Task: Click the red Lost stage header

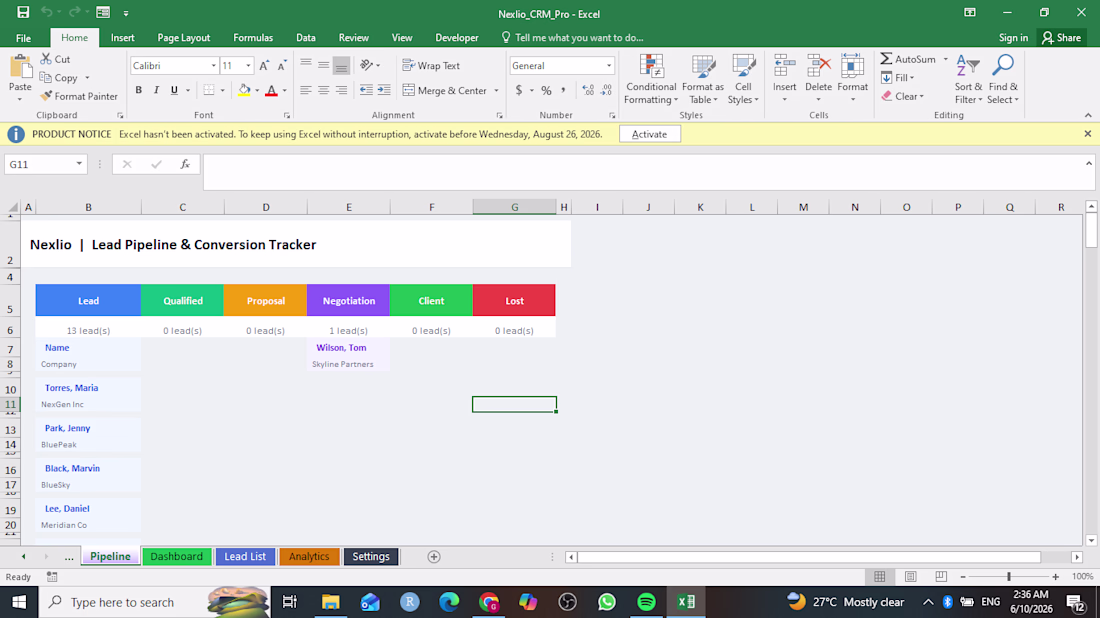Action: tap(514, 300)
